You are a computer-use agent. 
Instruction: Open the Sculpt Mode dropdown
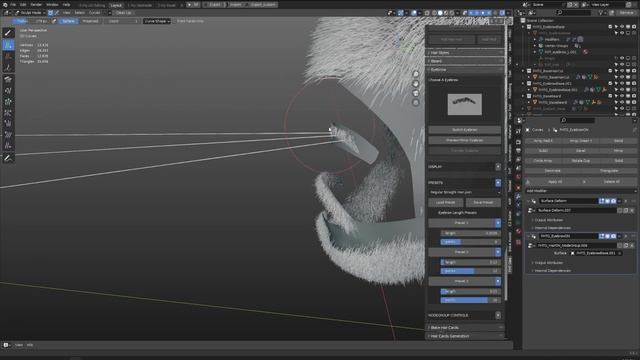coord(31,13)
